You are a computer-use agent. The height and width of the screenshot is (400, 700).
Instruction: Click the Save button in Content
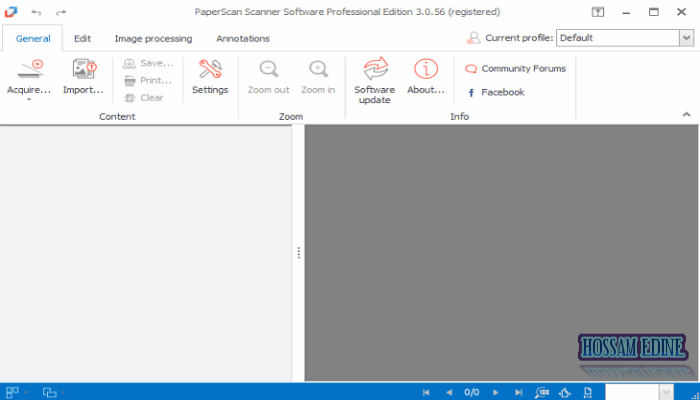coord(148,63)
